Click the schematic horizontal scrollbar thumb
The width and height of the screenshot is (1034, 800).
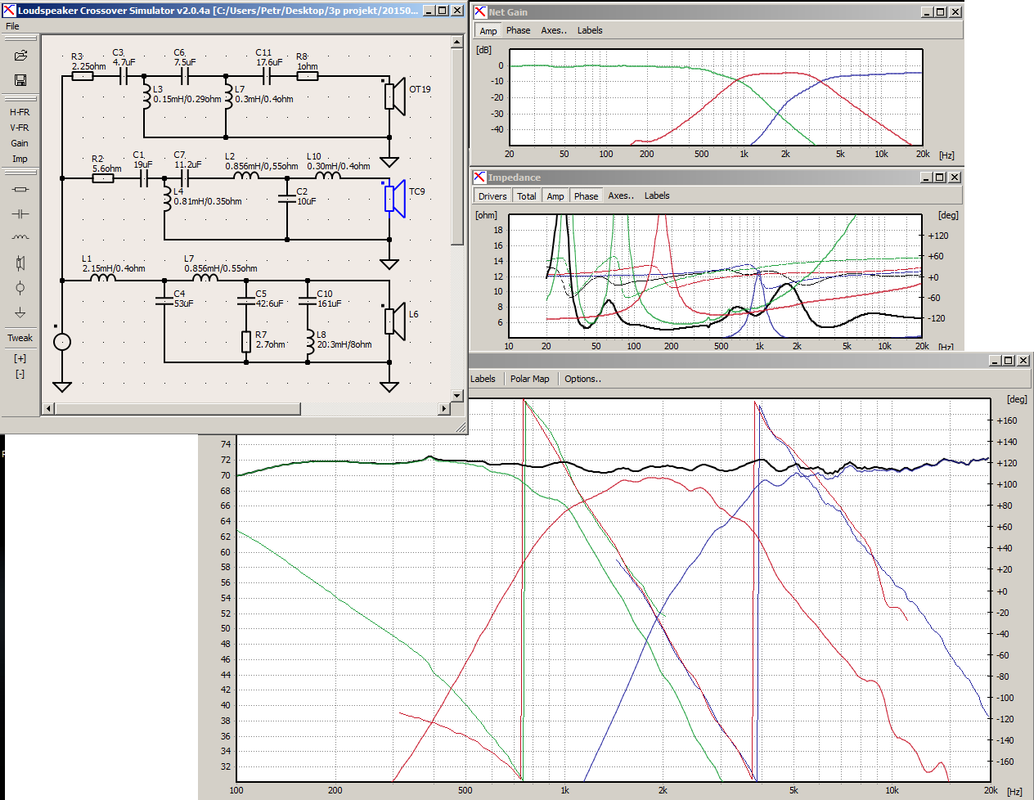tap(177, 409)
